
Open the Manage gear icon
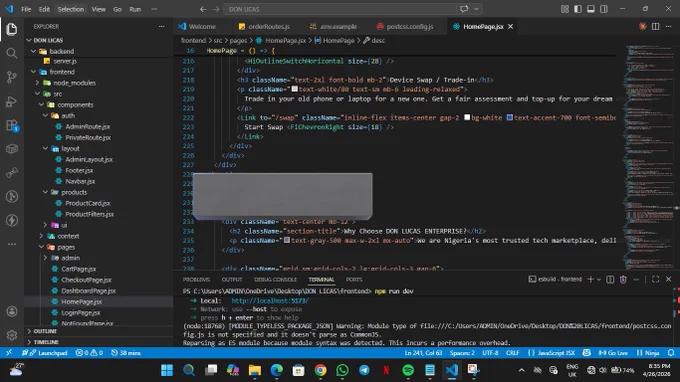click(12, 335)
